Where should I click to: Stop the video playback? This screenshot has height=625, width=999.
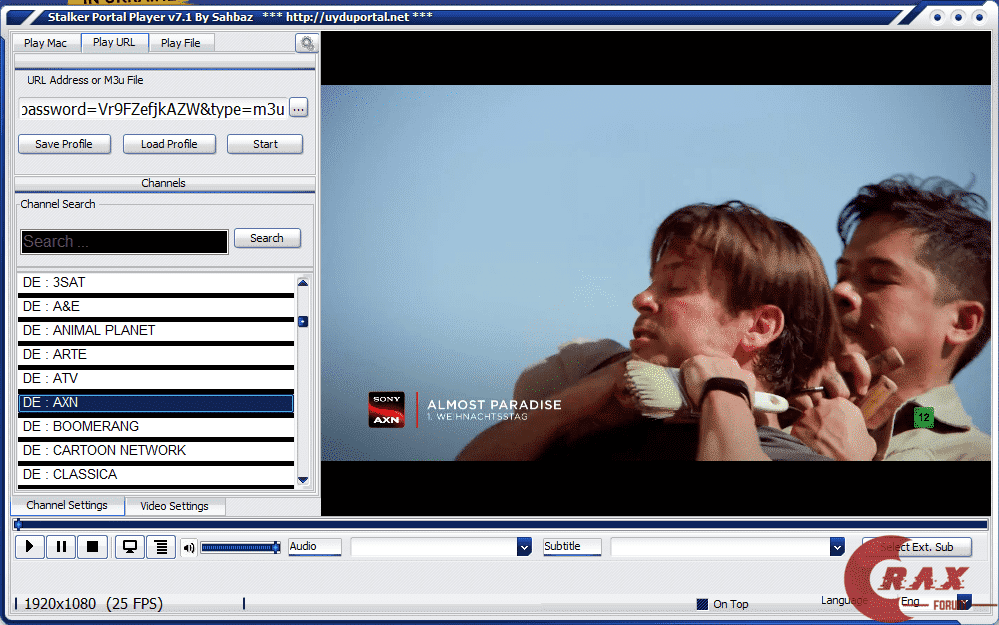pyautogui.click(x=92, y=547)
